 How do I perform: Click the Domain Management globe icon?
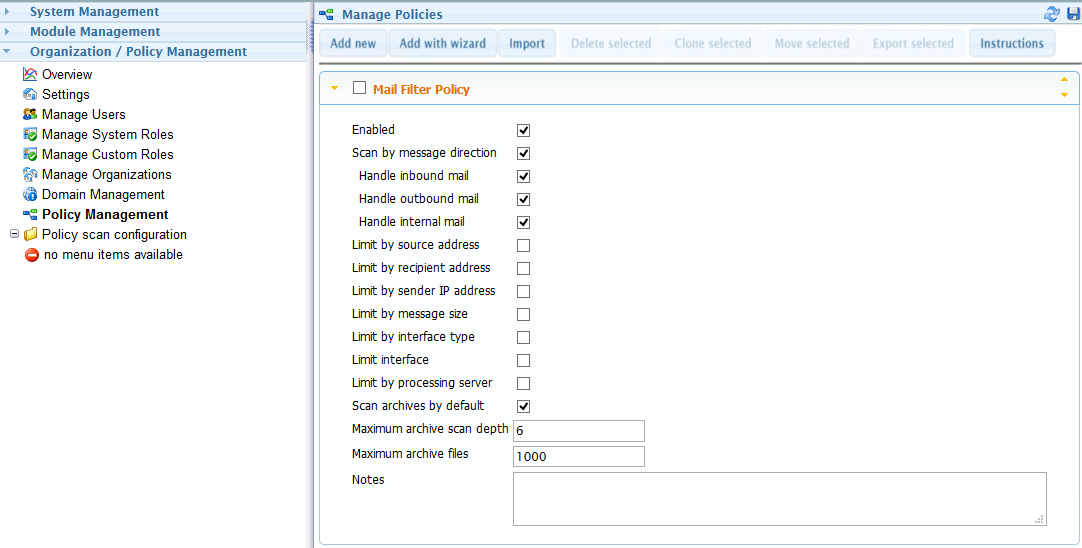[30, 195]
